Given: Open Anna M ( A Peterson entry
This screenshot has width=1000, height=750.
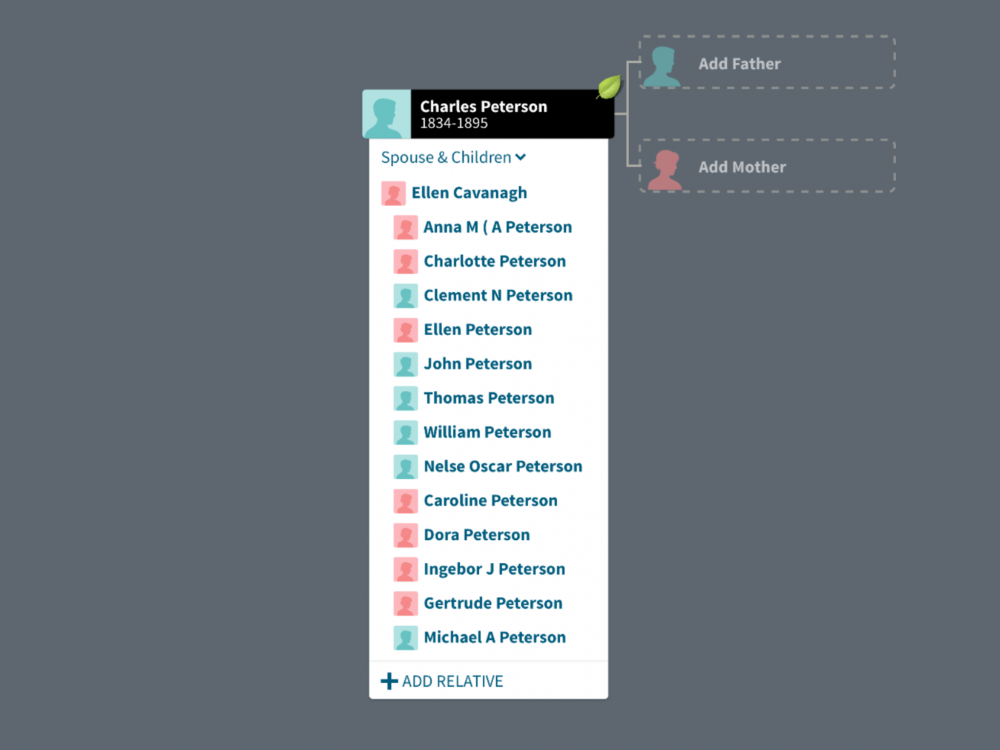Looking at the screenshot, I should (x=497, y=227).
